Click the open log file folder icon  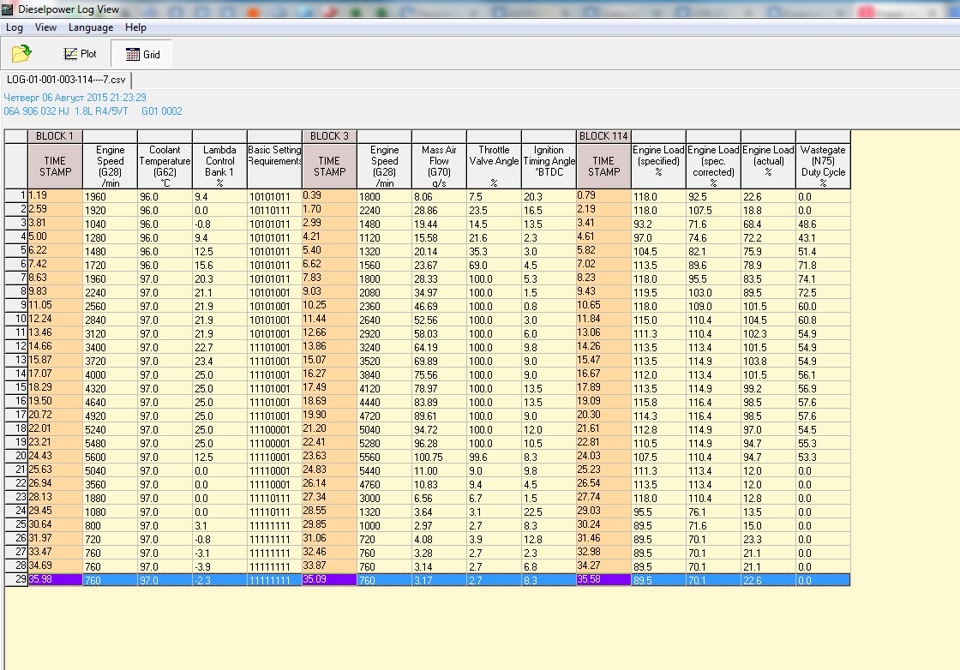click(x=21, y=54)
